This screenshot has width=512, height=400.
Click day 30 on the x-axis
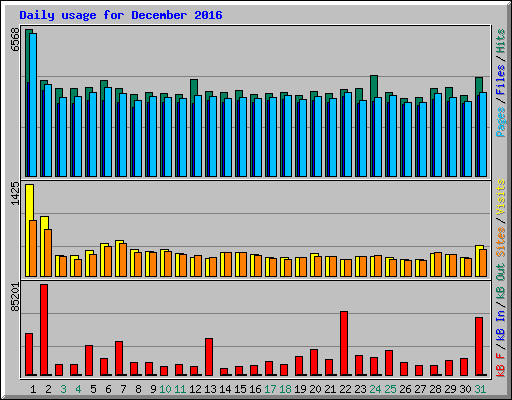point(465,389)
